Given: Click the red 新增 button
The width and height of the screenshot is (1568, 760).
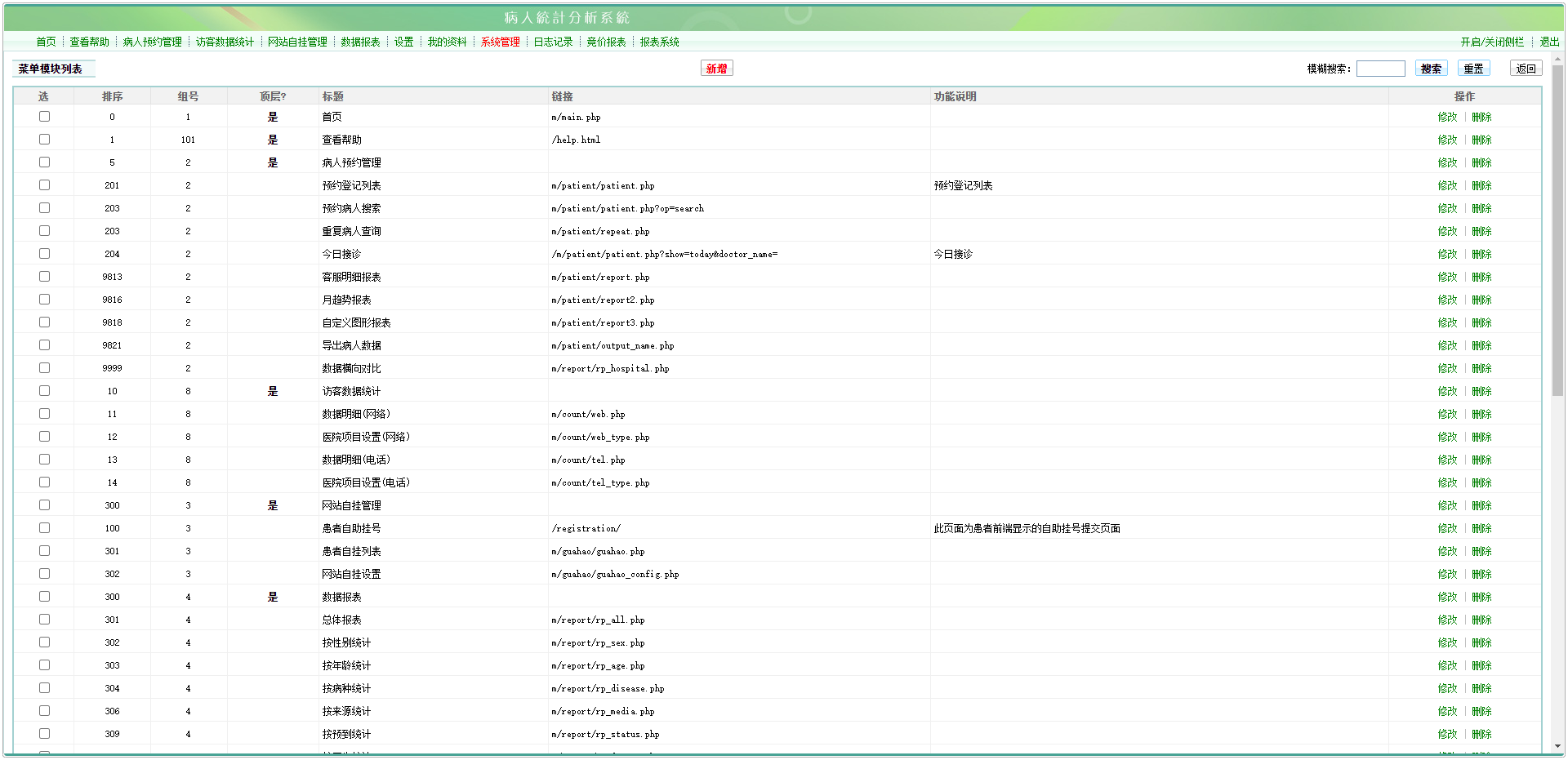Looking at the screenshot, I should tap(716, 69).
